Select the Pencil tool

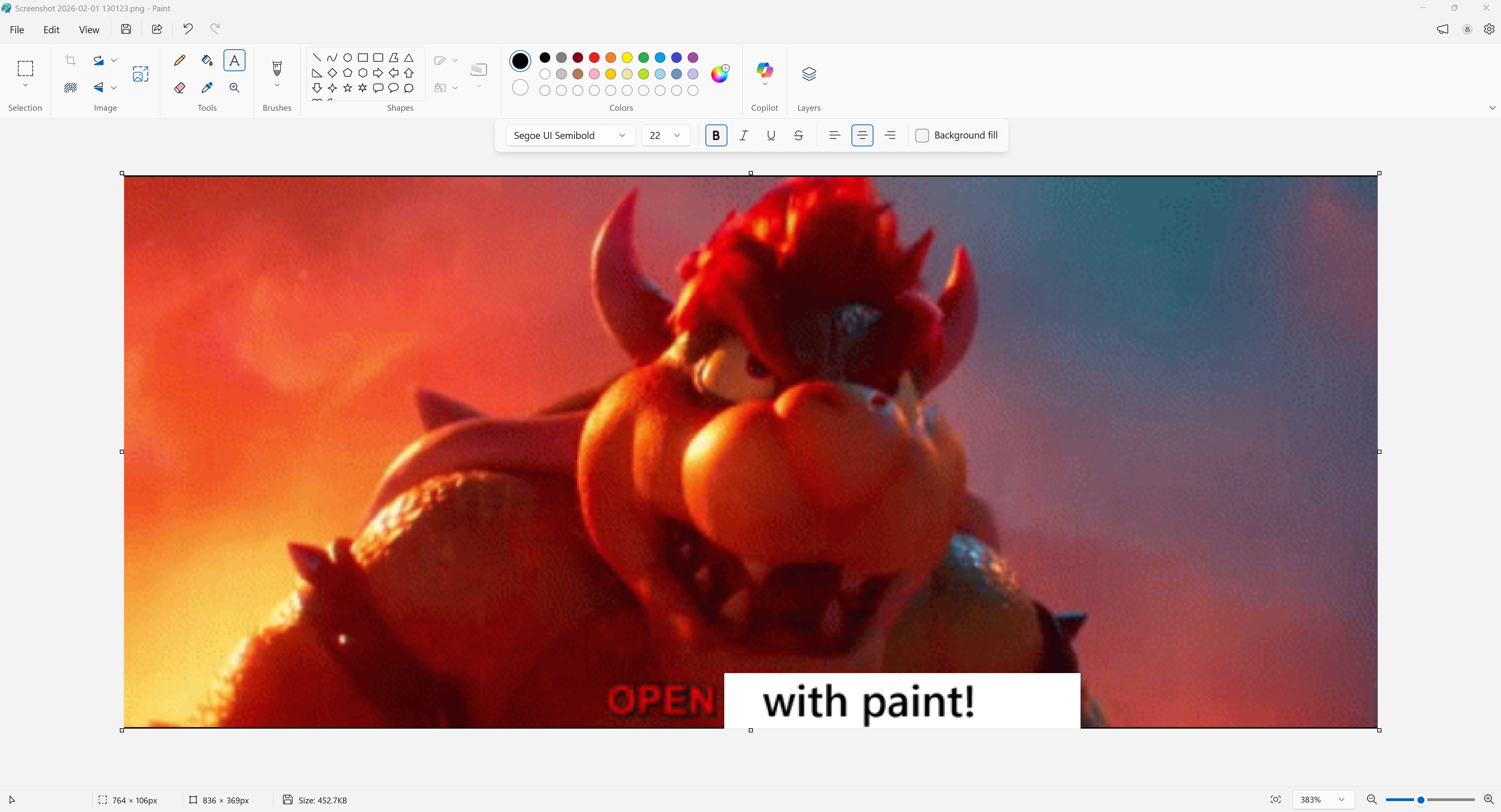(179, 60)
